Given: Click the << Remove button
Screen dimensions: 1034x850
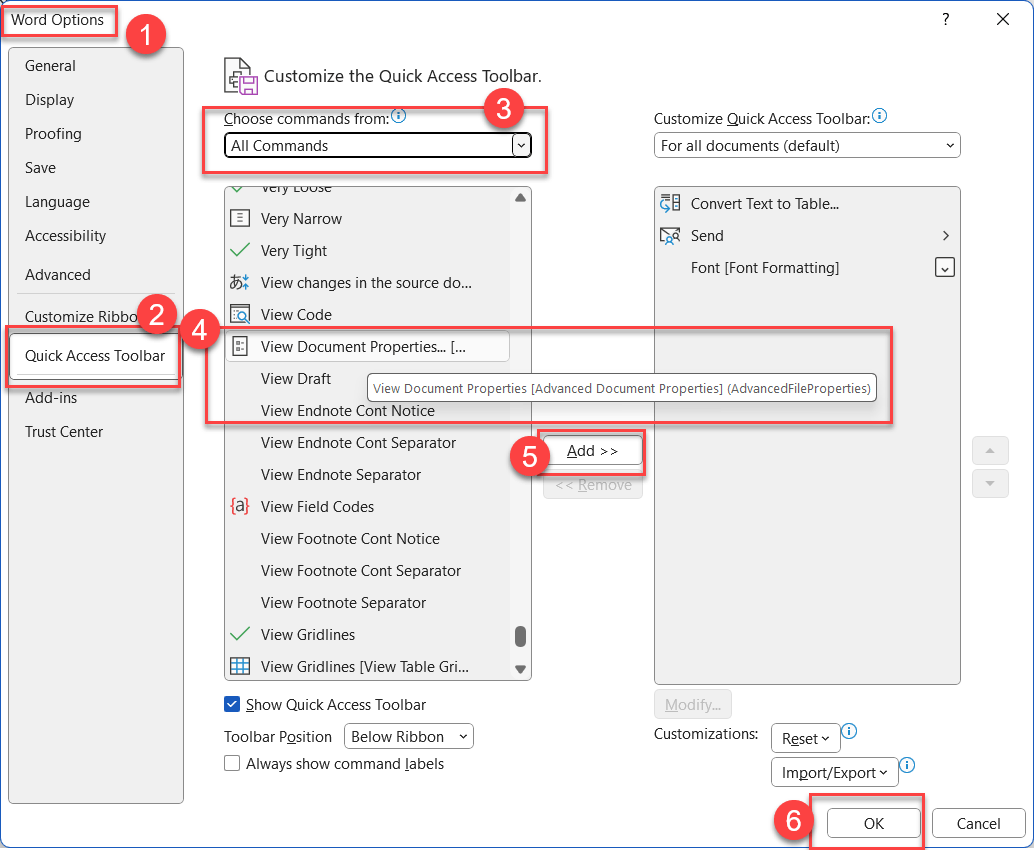Looking at the screenshot, I should point(593,485).
